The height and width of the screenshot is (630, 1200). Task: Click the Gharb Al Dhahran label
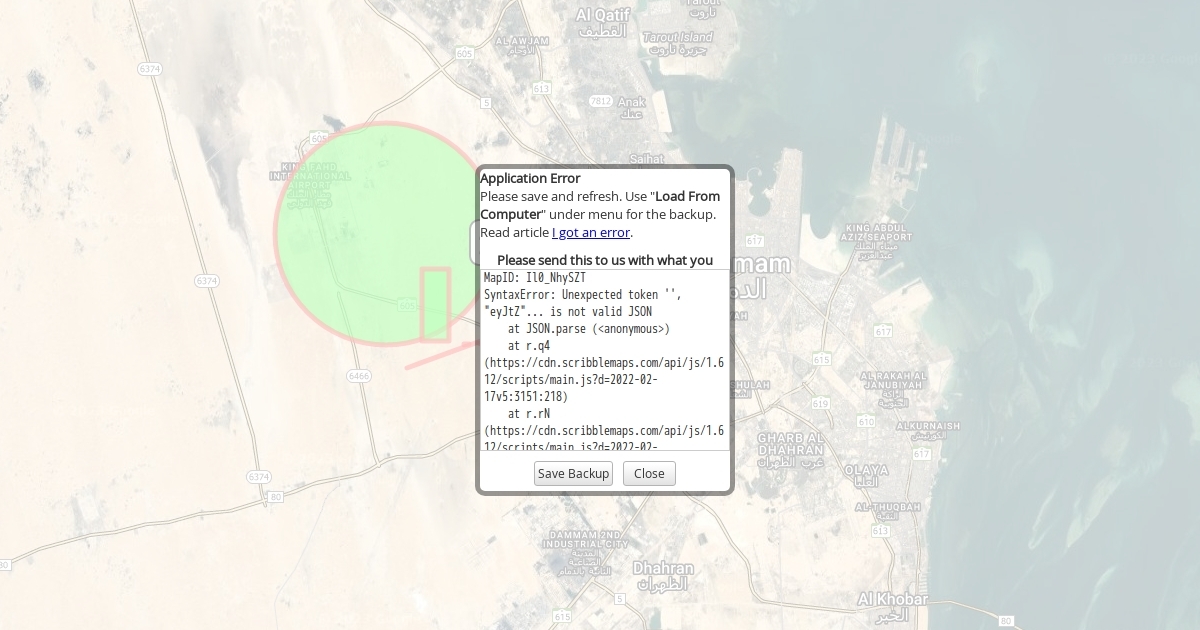coord(790,450)
